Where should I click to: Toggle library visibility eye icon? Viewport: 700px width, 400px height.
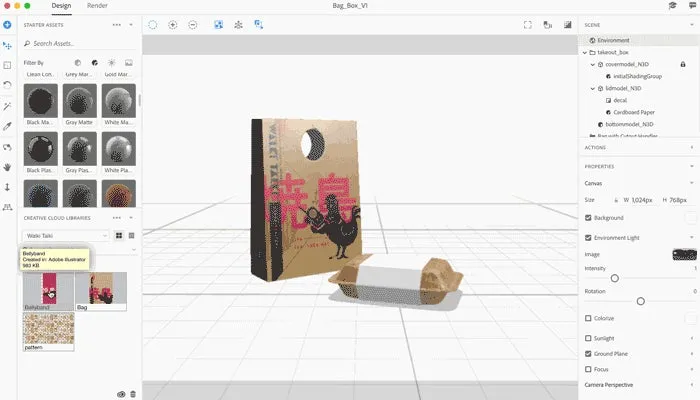click(121, 394)
